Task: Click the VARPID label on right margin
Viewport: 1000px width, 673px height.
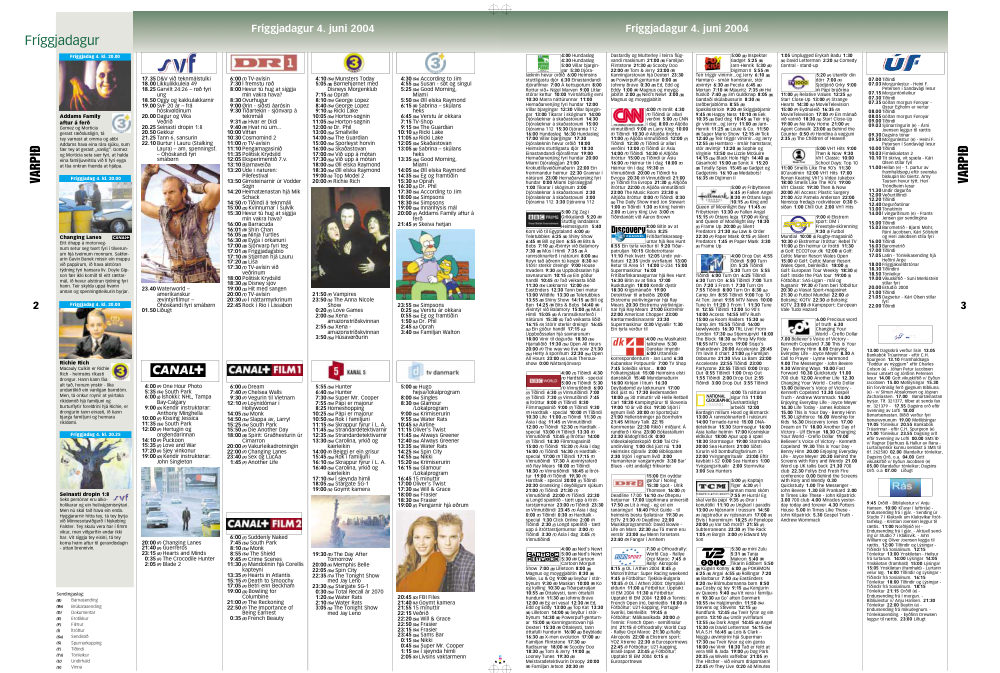Action: tap(963, 165)
